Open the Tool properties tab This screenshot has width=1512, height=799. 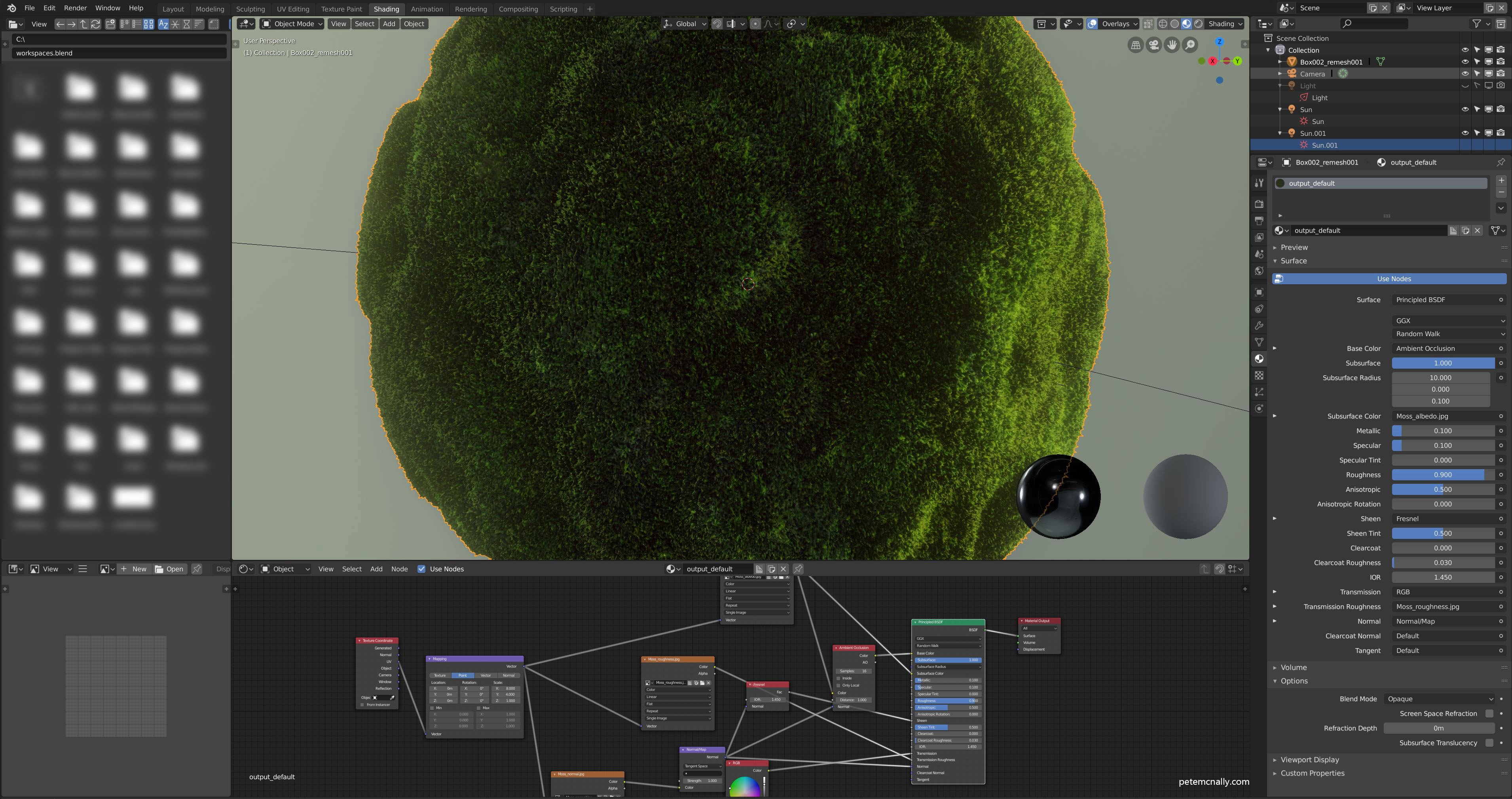tap(1259, 183)
